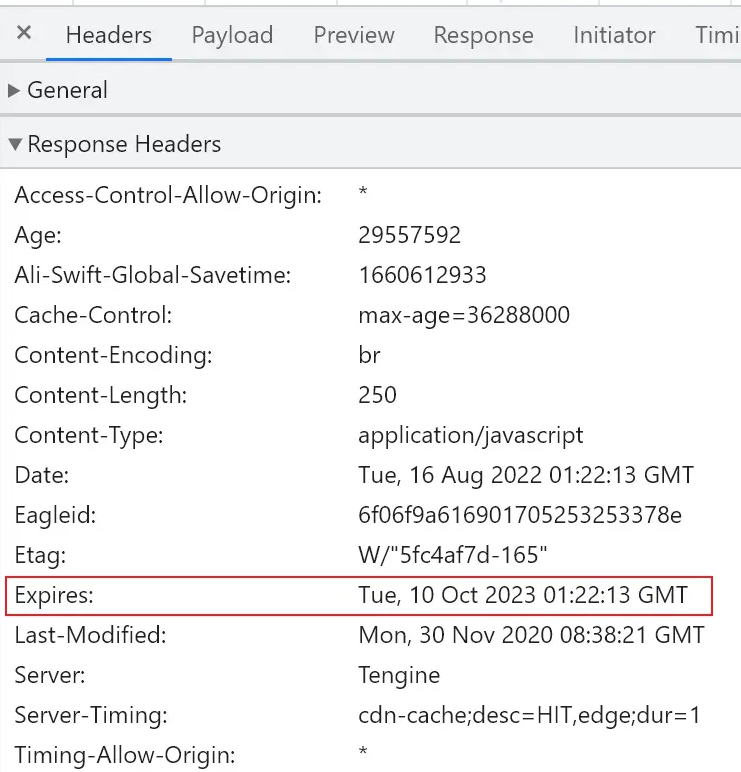Click the Etag header value

(x=452, y=555)
